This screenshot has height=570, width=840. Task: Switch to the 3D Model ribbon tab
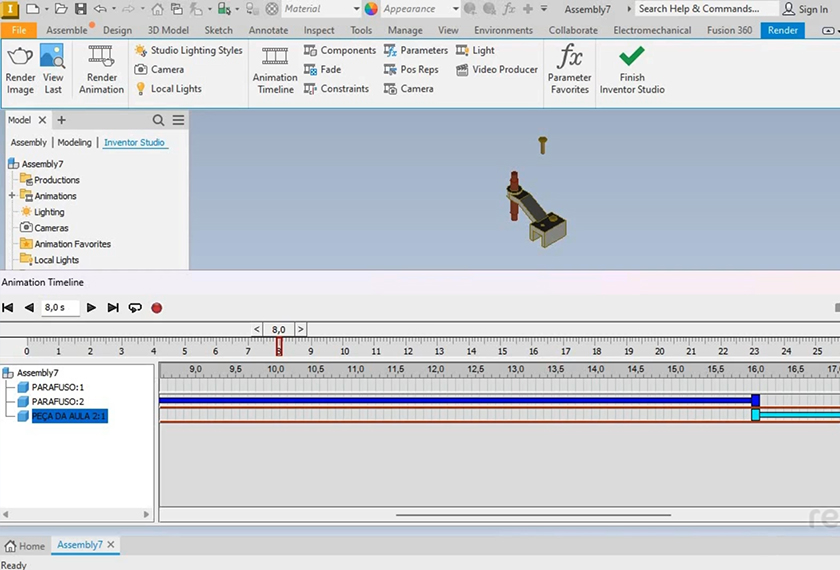pos(168,30)
